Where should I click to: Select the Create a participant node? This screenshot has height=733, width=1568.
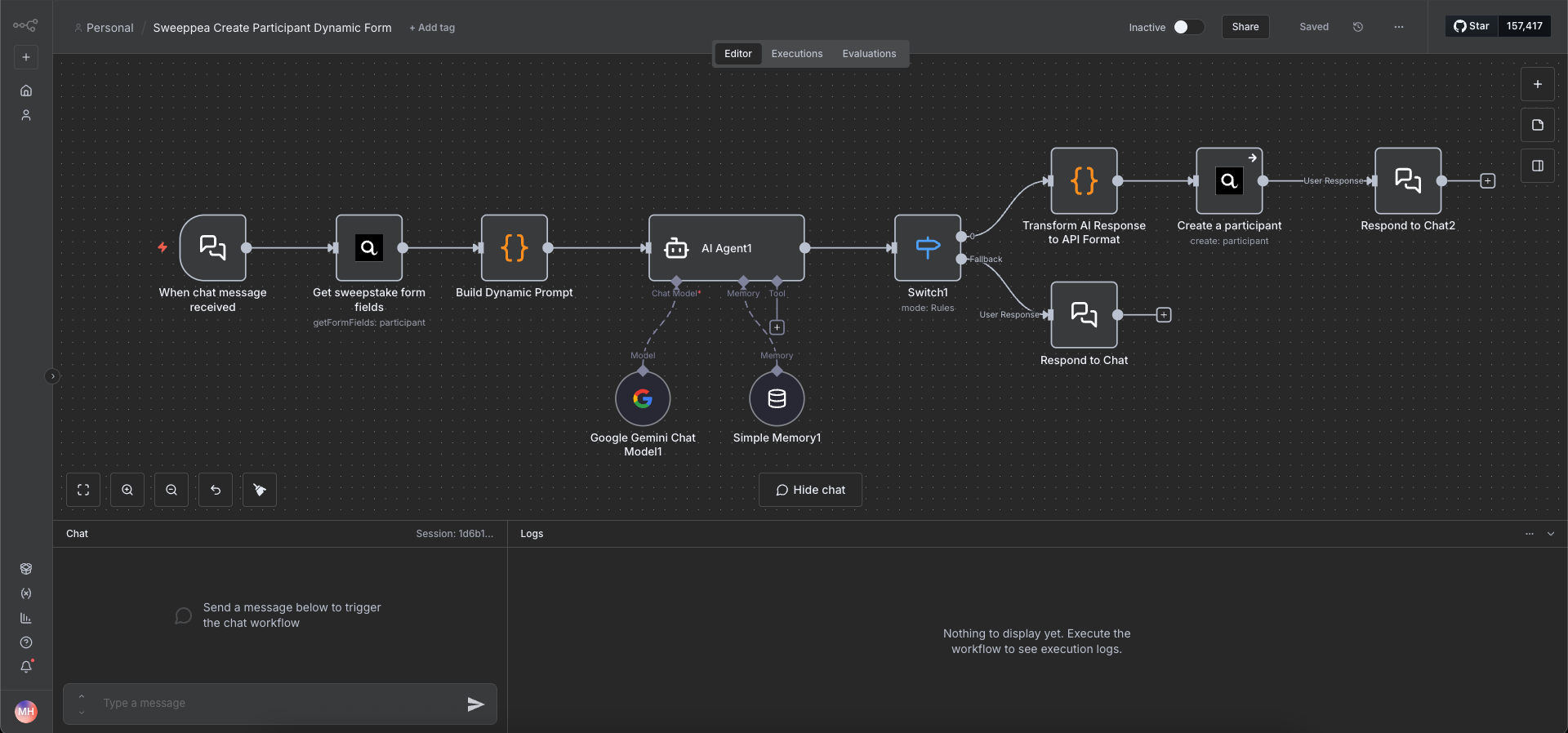pyautogui.click(x=1229, y=181)
